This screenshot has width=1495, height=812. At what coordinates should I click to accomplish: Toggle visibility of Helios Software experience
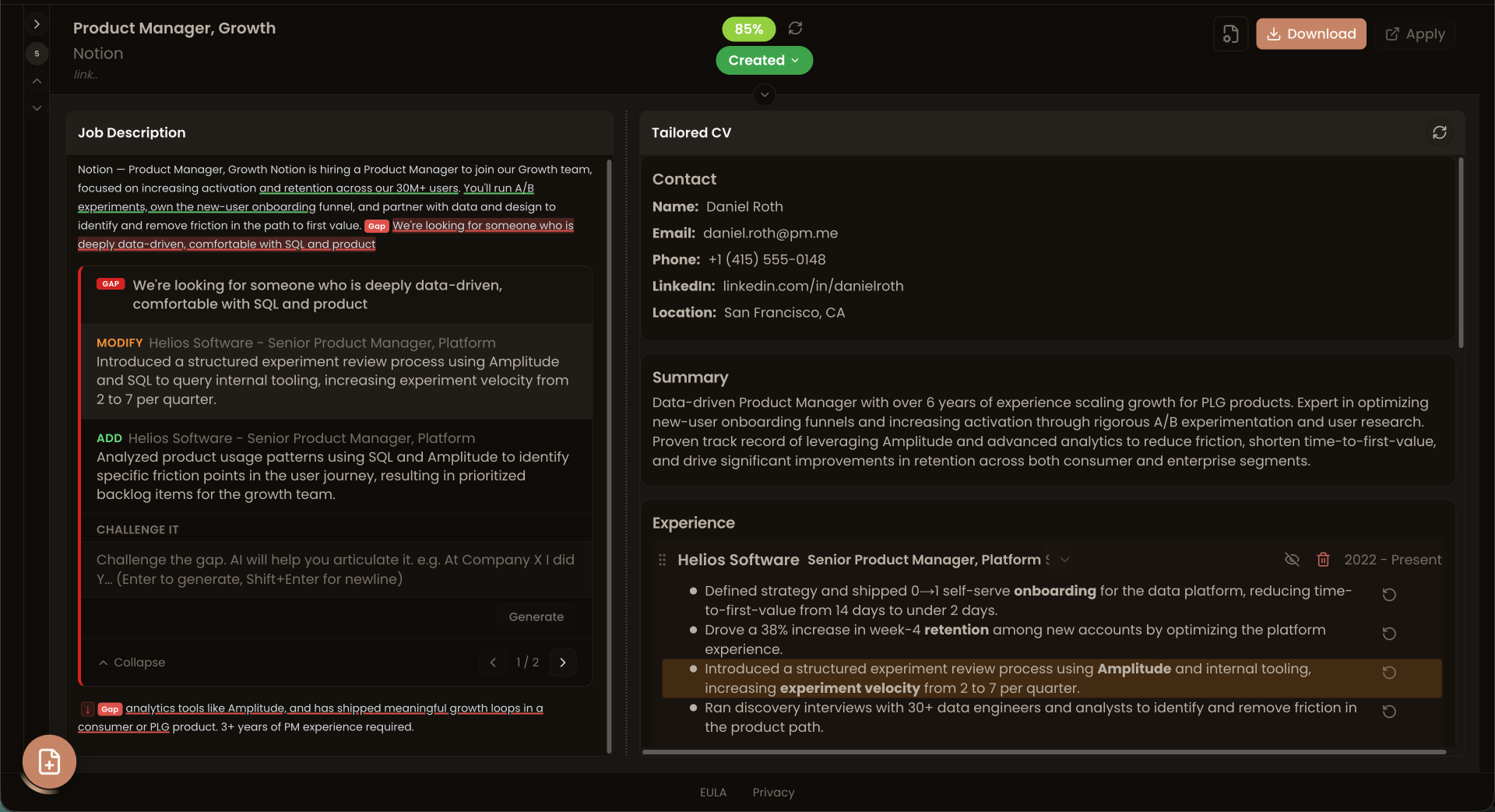[1292, 560]
